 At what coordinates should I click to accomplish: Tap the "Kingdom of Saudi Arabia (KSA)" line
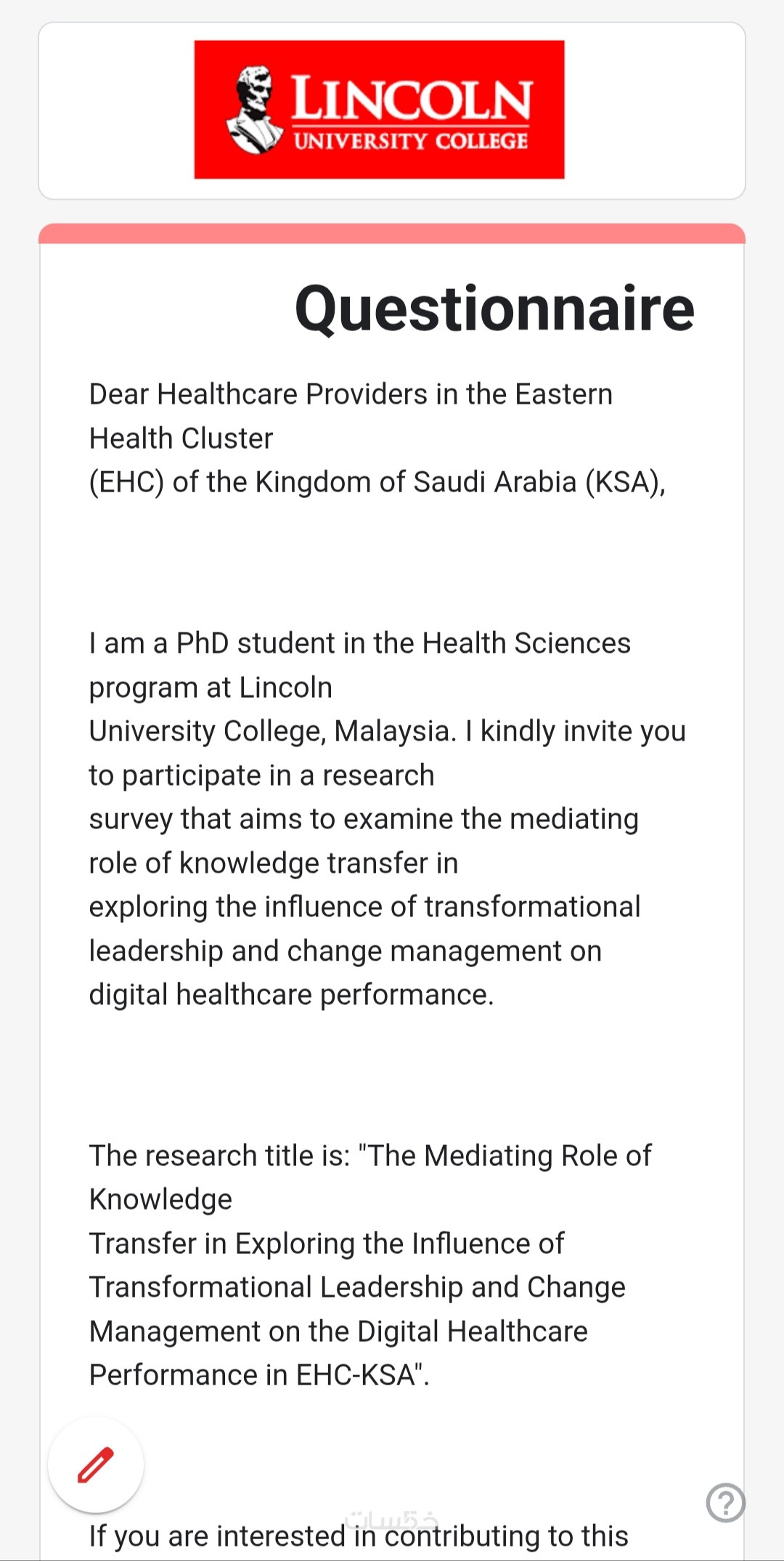[x=377, y=482]
